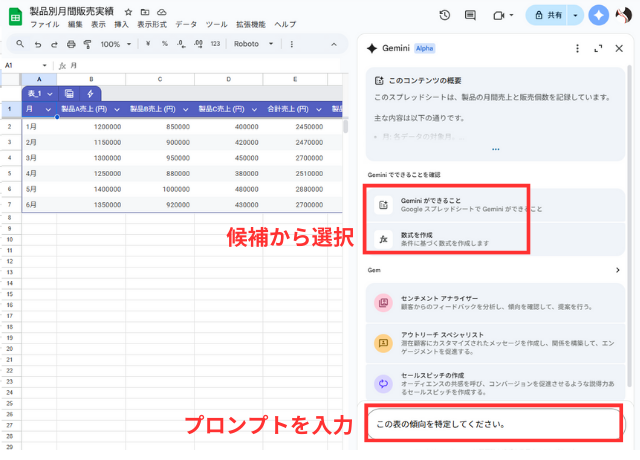Viewport: 640px width, 460px height.
Task: Expand the Gem section chevron
Action: point(618,270)
